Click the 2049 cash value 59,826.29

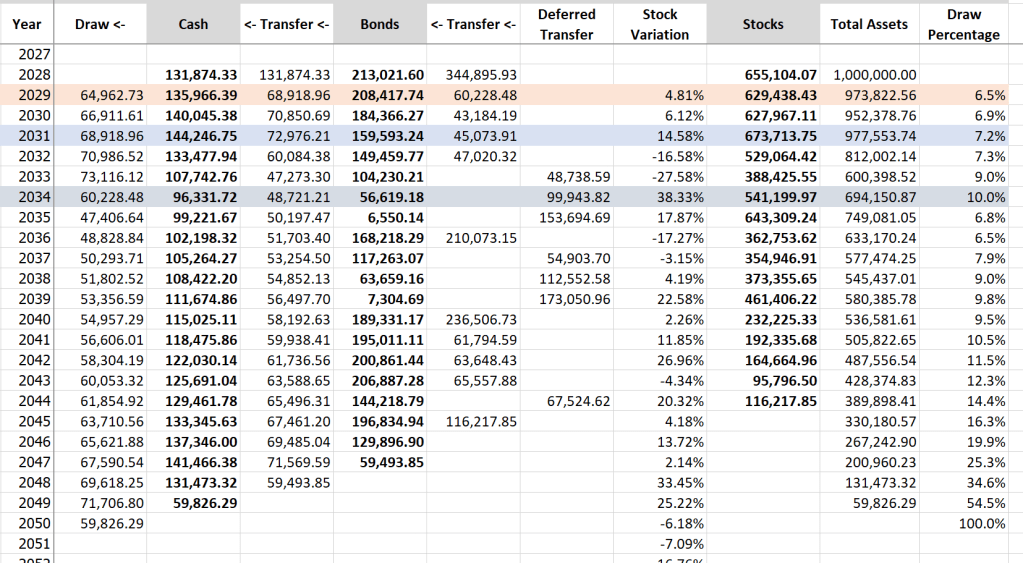point(203,503)
